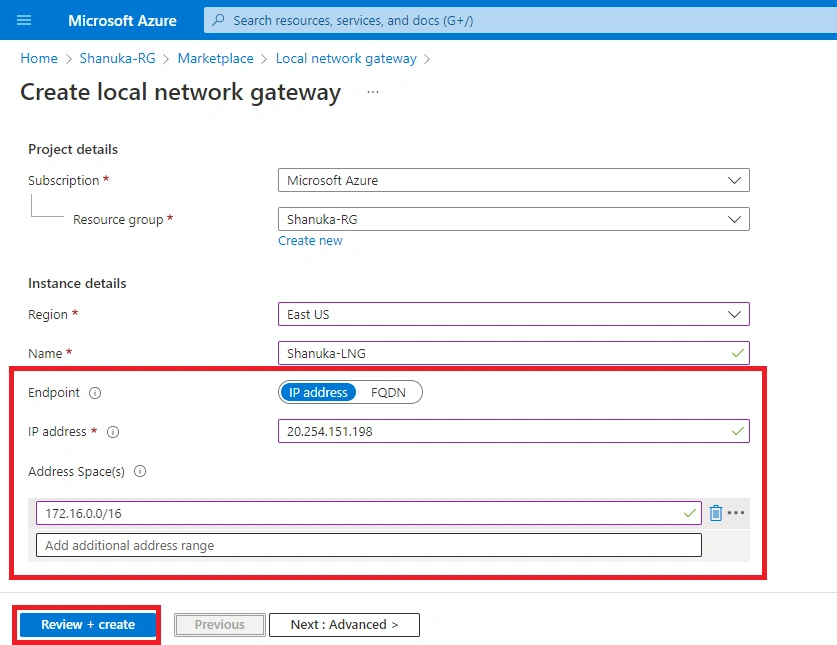Go to the Home breadcrumb
The image size is (837, 645).
pyautogui.click(x=39, y=58)
